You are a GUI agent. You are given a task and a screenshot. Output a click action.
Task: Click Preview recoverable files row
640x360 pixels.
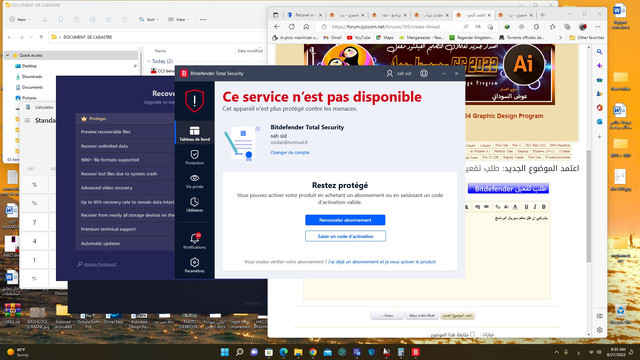click(125, 132)
